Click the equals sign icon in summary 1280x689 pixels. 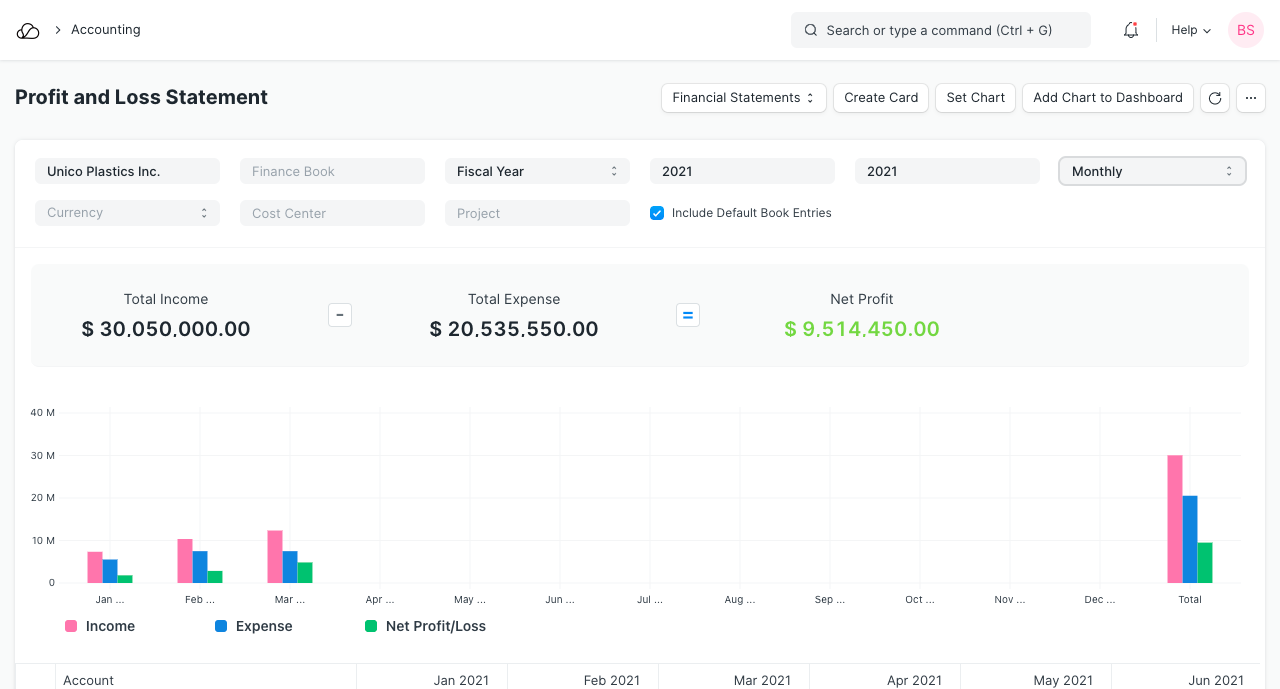click(688, 315)
